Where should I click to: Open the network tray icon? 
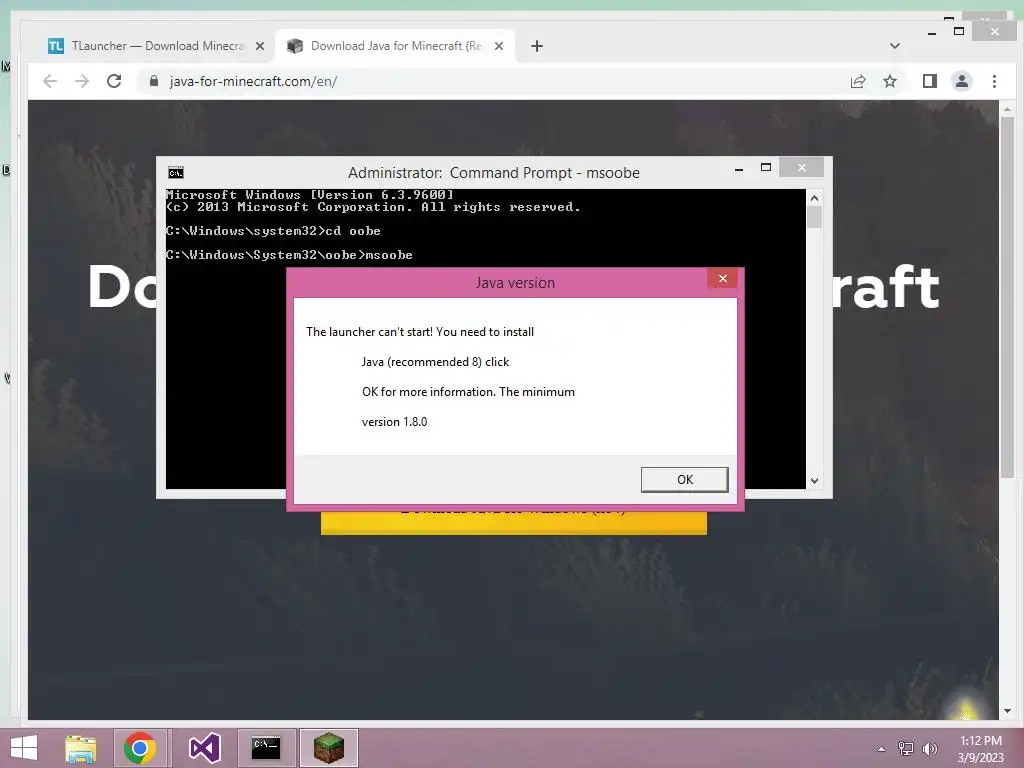pos(906,748)
